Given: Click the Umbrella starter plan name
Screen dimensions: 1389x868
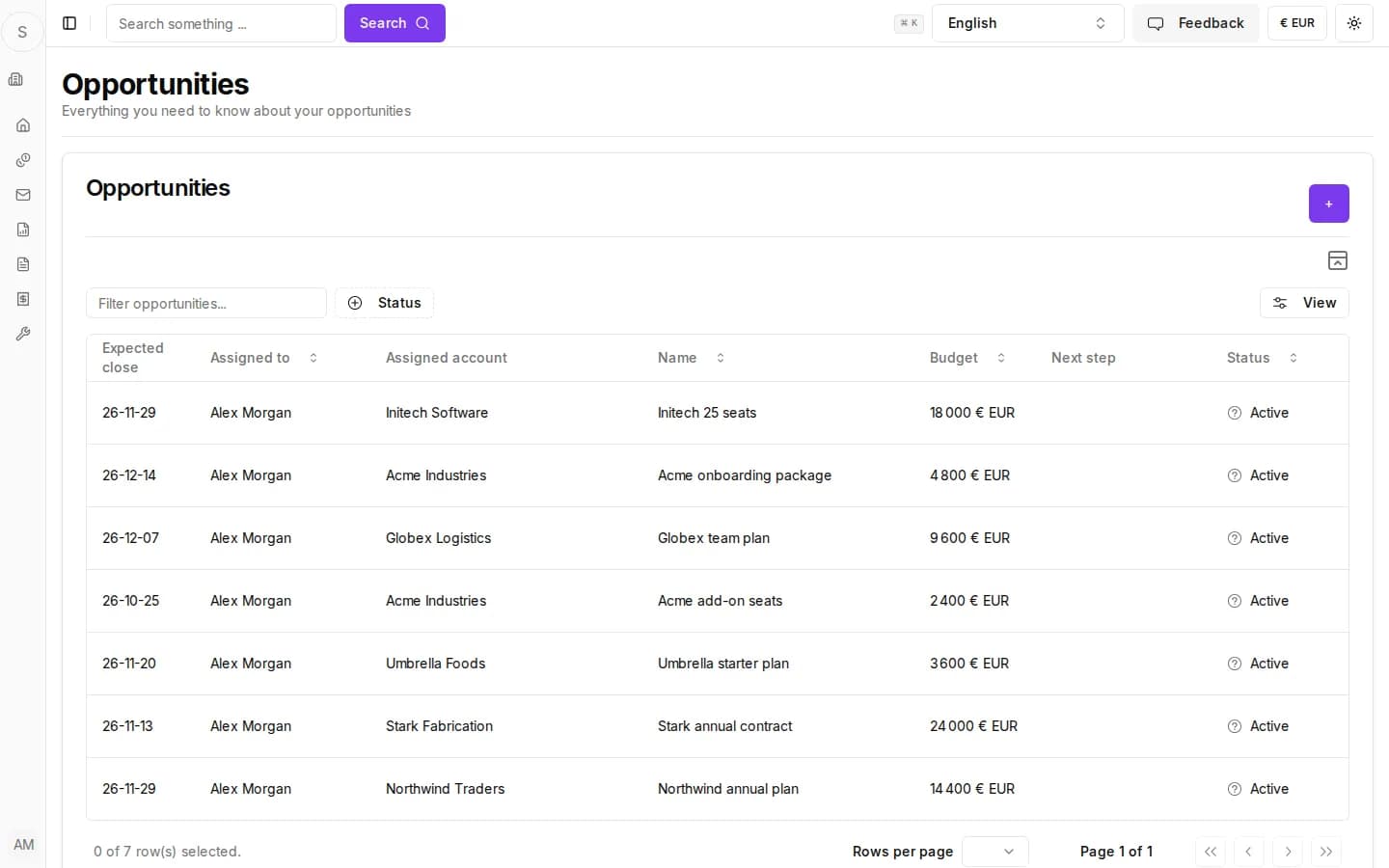Looking at the screenshot, I should (723, 664).
